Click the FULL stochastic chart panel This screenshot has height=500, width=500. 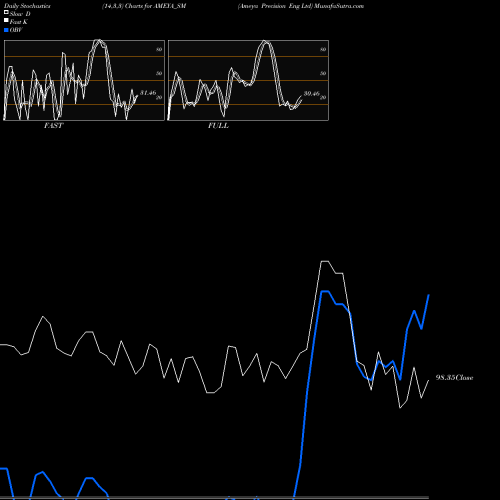tap(248, 80)
